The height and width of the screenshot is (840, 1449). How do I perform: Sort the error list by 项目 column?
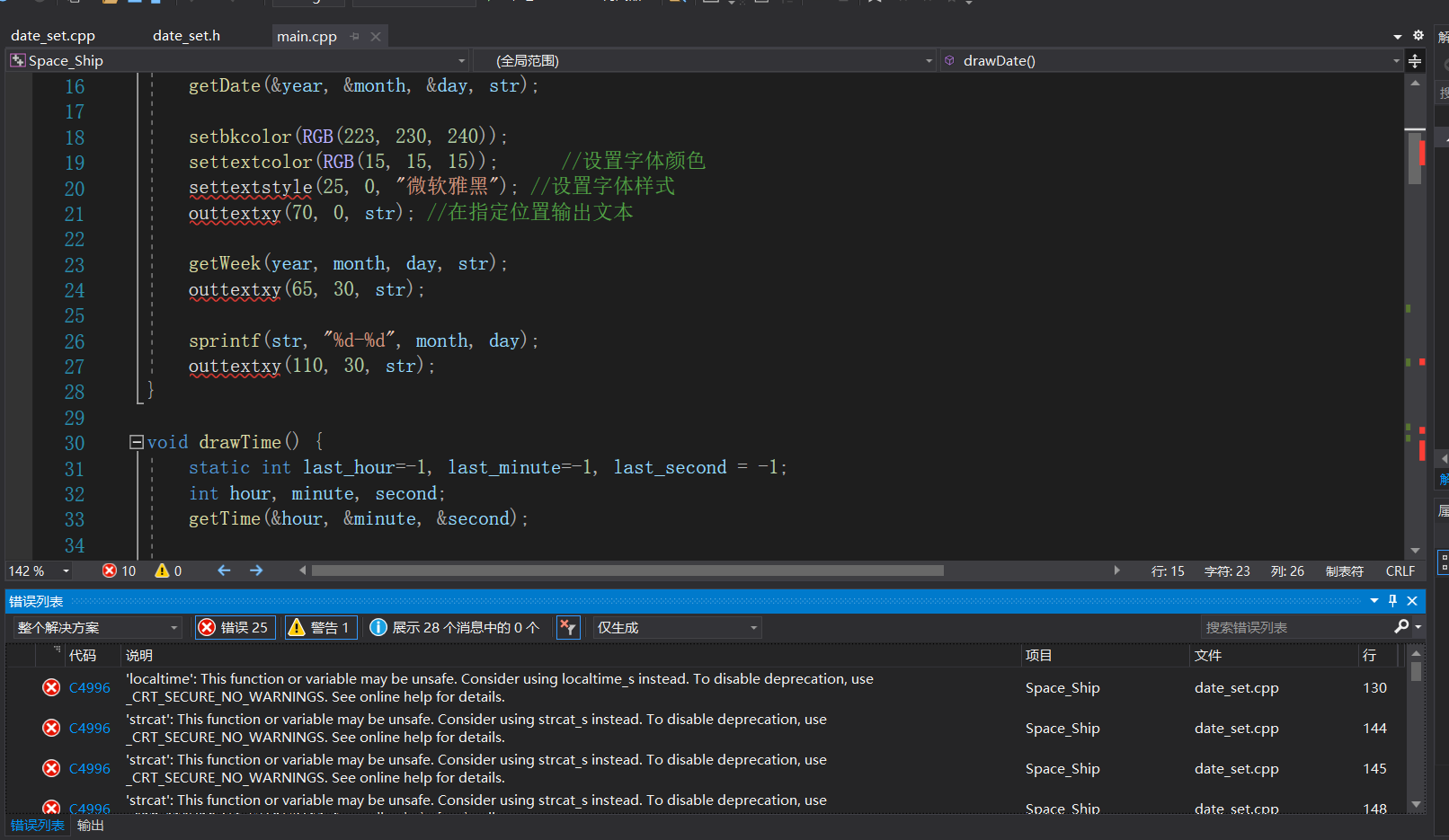tap(1039, 656)
